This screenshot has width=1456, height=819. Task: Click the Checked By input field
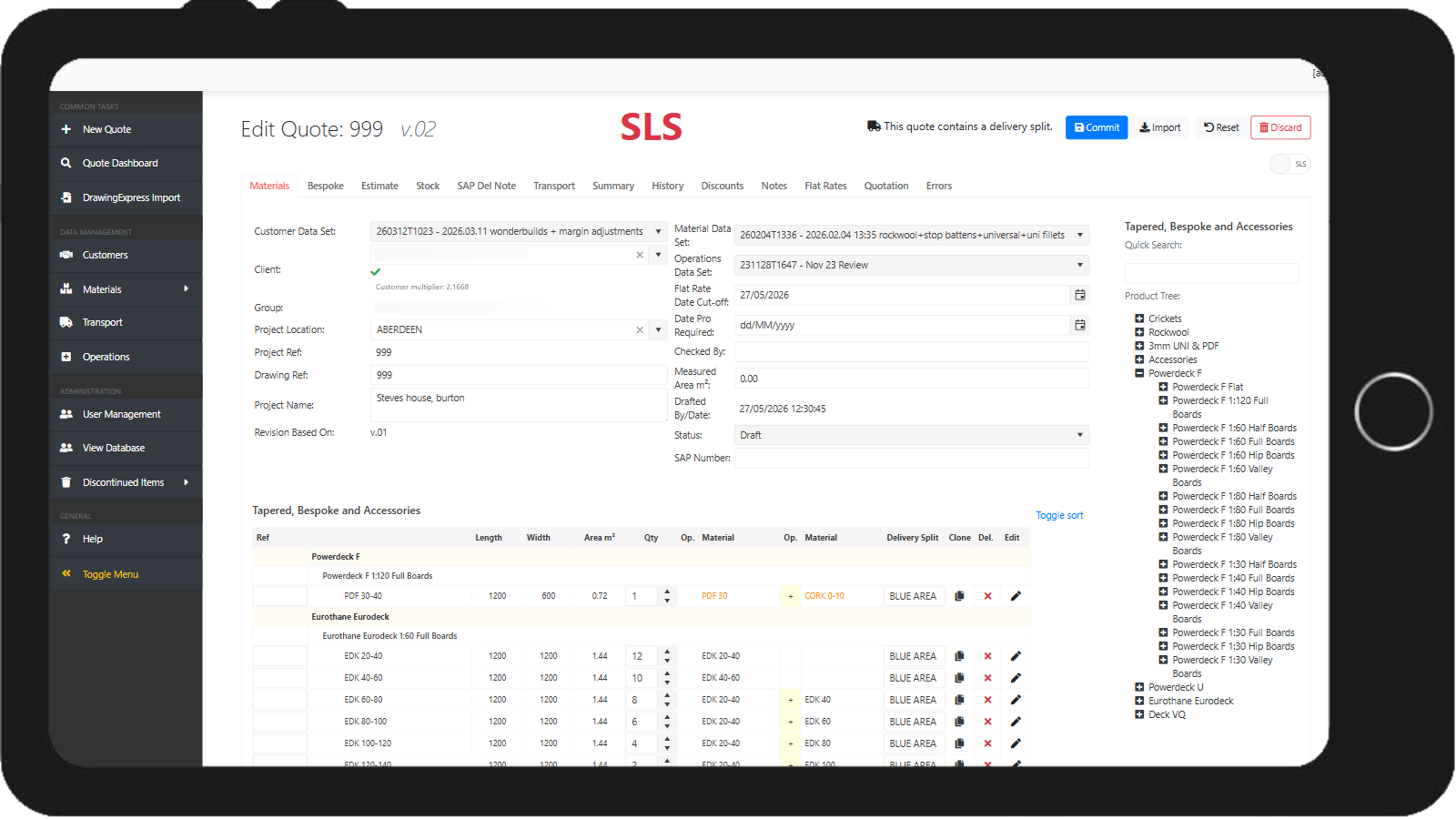(912, 352)
